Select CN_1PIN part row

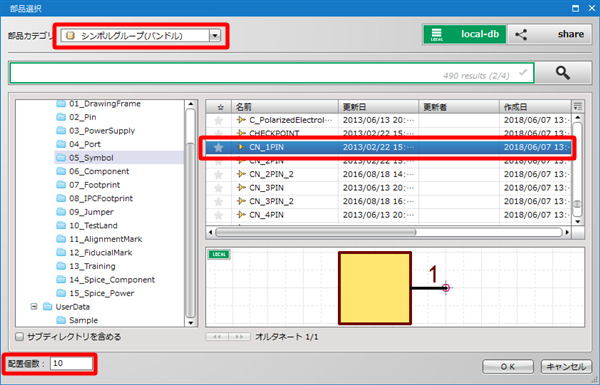pyautogui.click(x=389, y=147)
